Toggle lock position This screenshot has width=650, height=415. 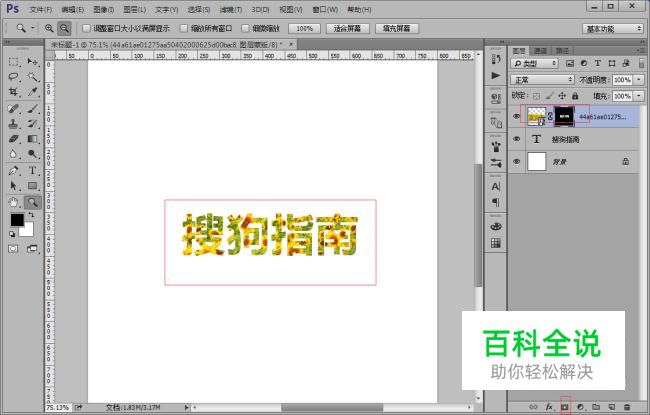(562, 96)
